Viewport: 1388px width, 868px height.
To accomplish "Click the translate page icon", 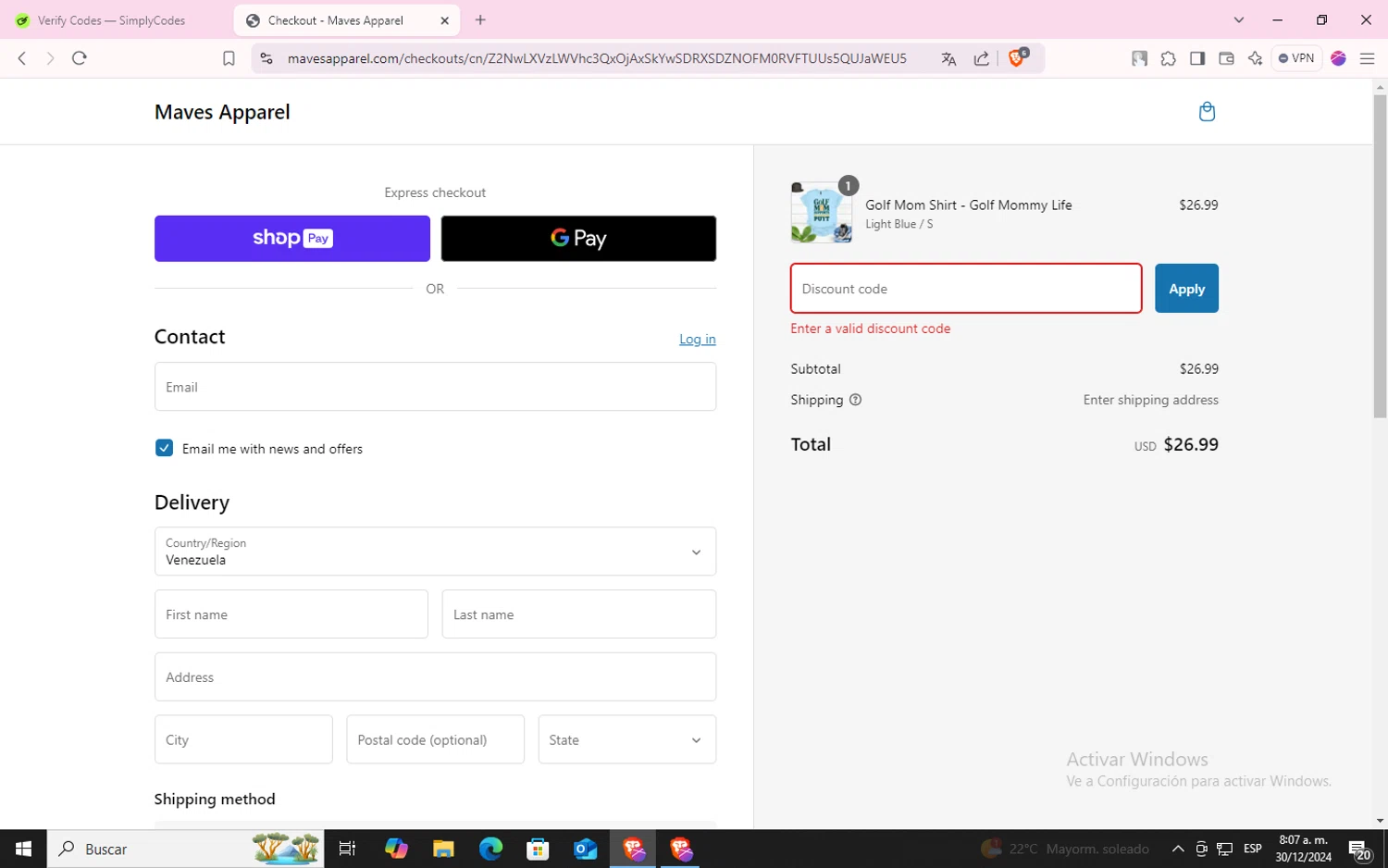I will click(948, 58).
